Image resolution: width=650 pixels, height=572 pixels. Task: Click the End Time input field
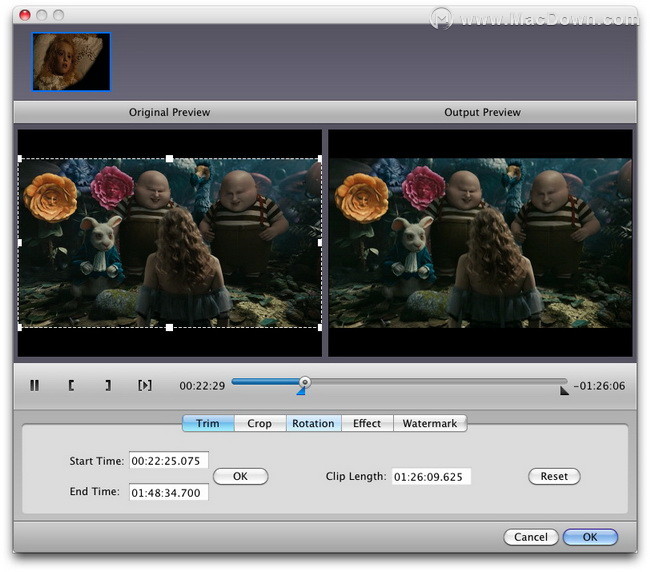pos(169,492)
